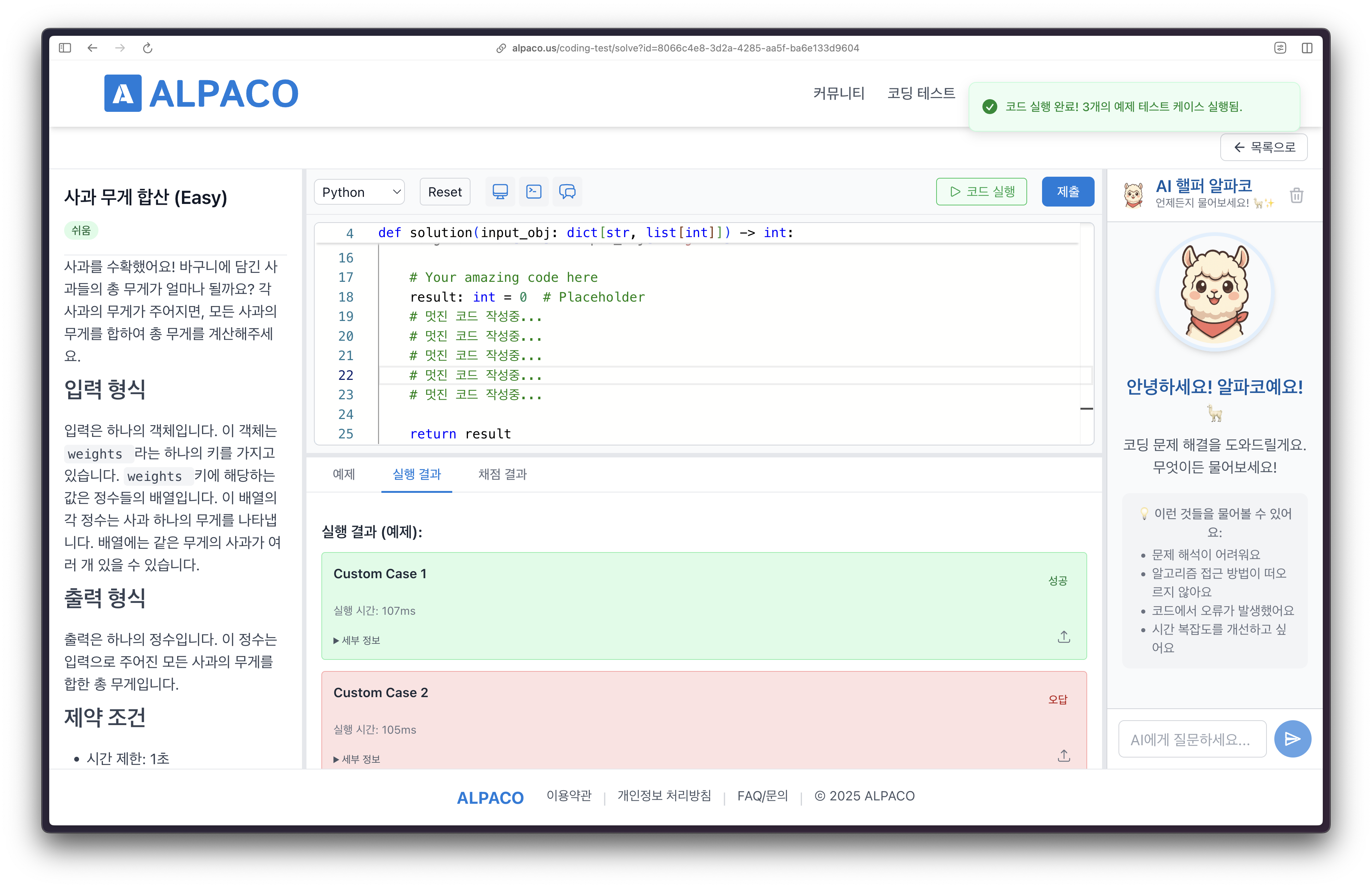Click the 쉬움 difficulty badge

[x=81, y=230]
